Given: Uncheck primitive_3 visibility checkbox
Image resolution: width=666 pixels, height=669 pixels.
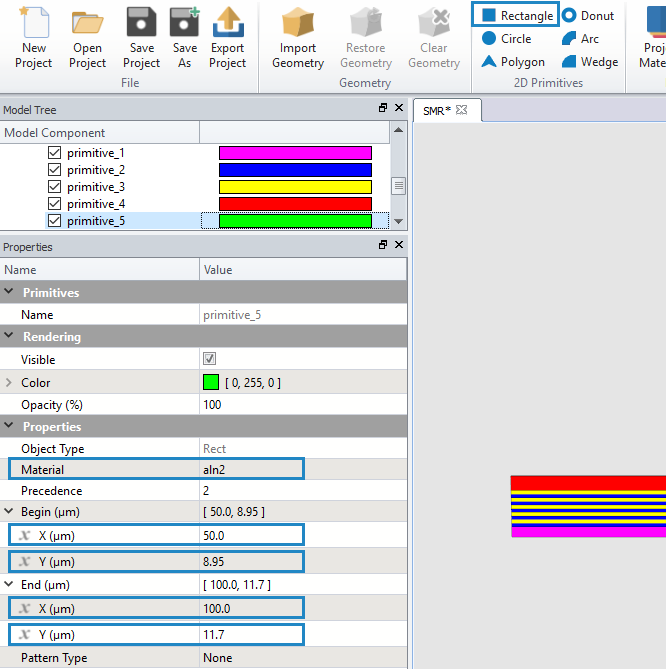Looking at the screenshot, I should [x=54, y=187].
